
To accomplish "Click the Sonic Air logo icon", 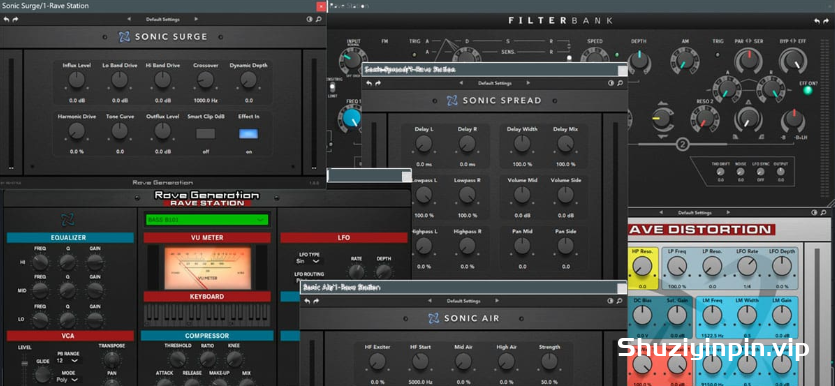I will (434, 318).
